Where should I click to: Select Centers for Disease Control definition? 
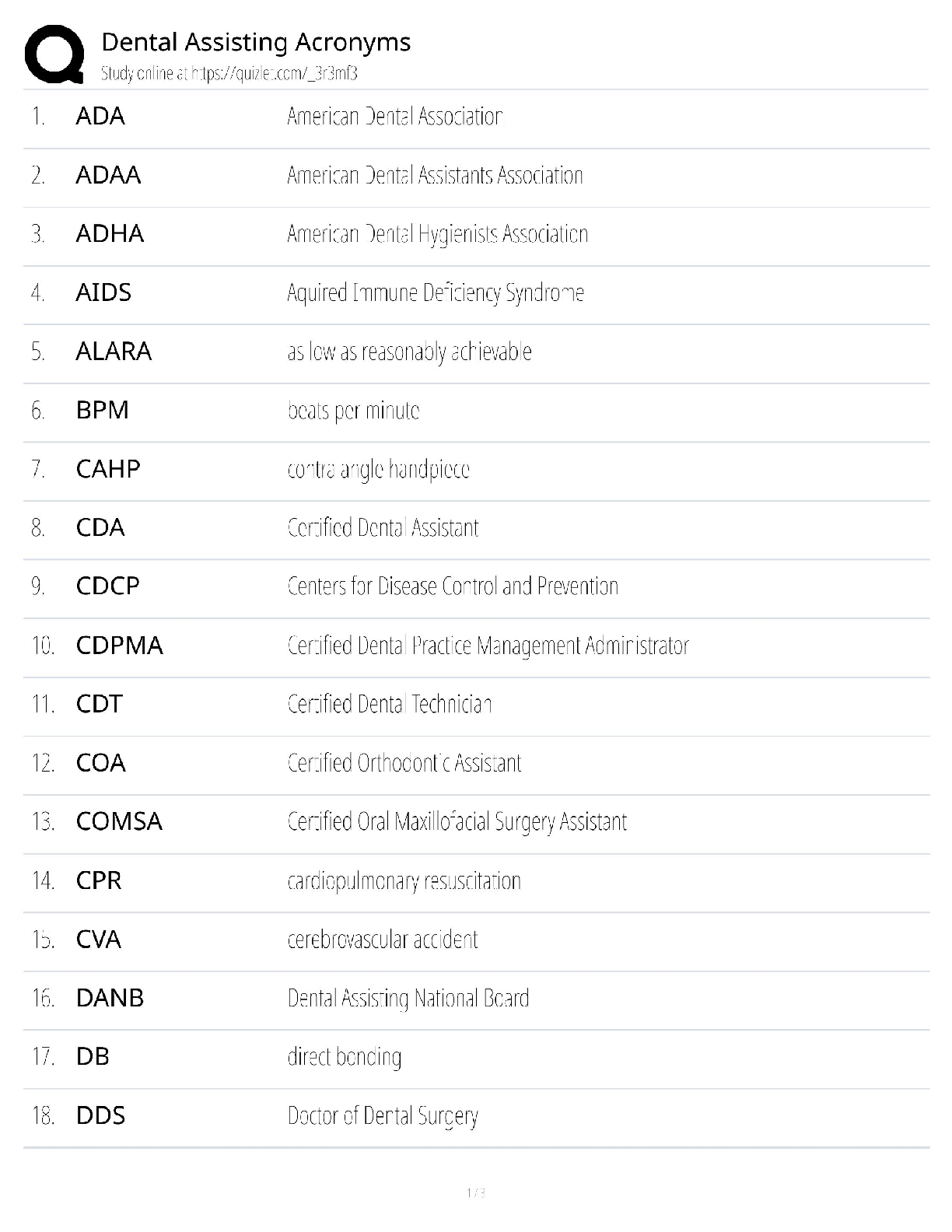coord(453,586)
